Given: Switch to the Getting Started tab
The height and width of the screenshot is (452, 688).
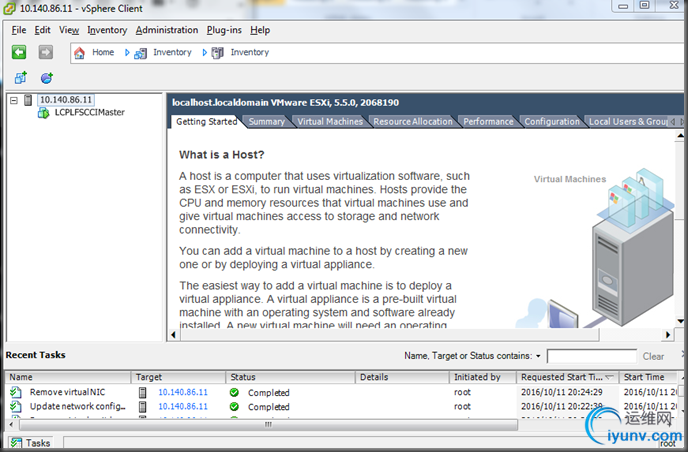Looking at the screenshot, I should 206,122.
